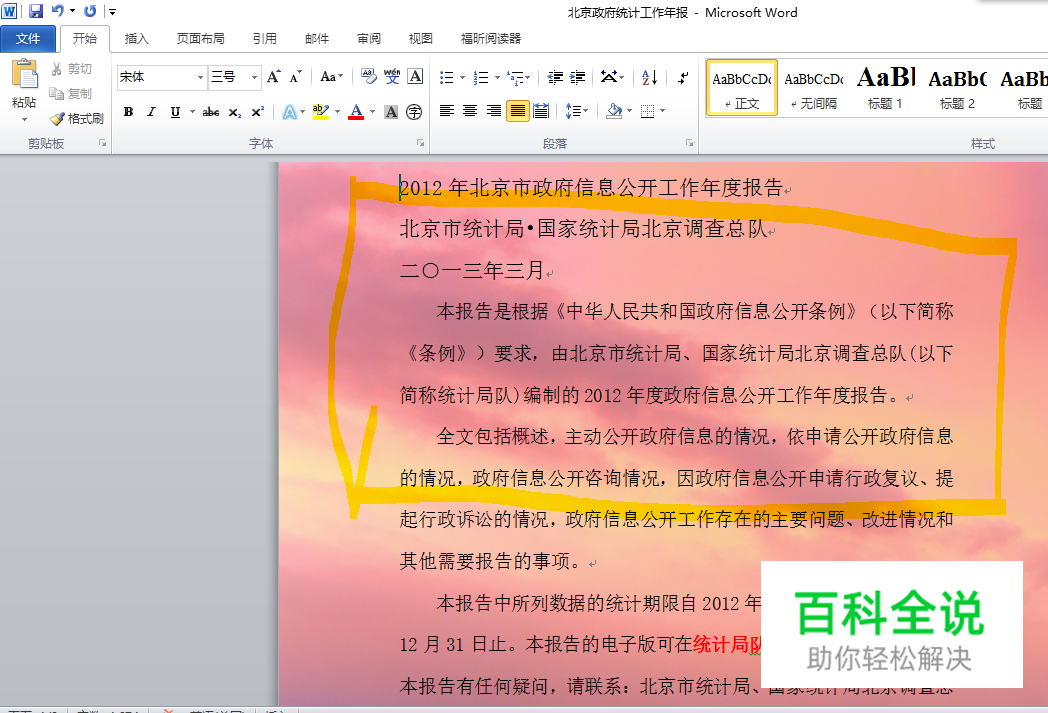Viewport: 1048px width, 713px height.
Task: Switch to the 引用 (References) tab
Action: 265,39
